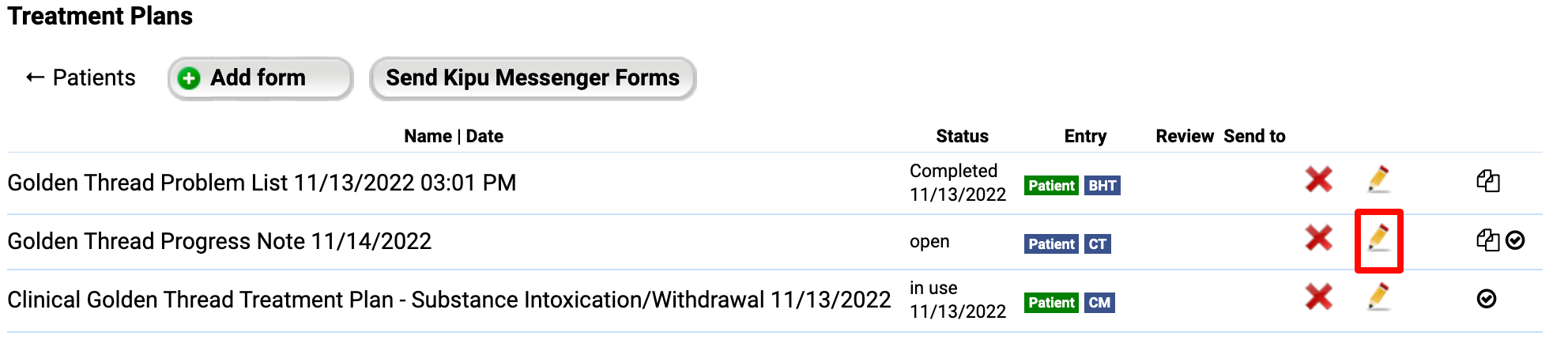
Task: Edit Clinical Golden Thread Treatment Plan pencil
Action: click(1378, 297)
